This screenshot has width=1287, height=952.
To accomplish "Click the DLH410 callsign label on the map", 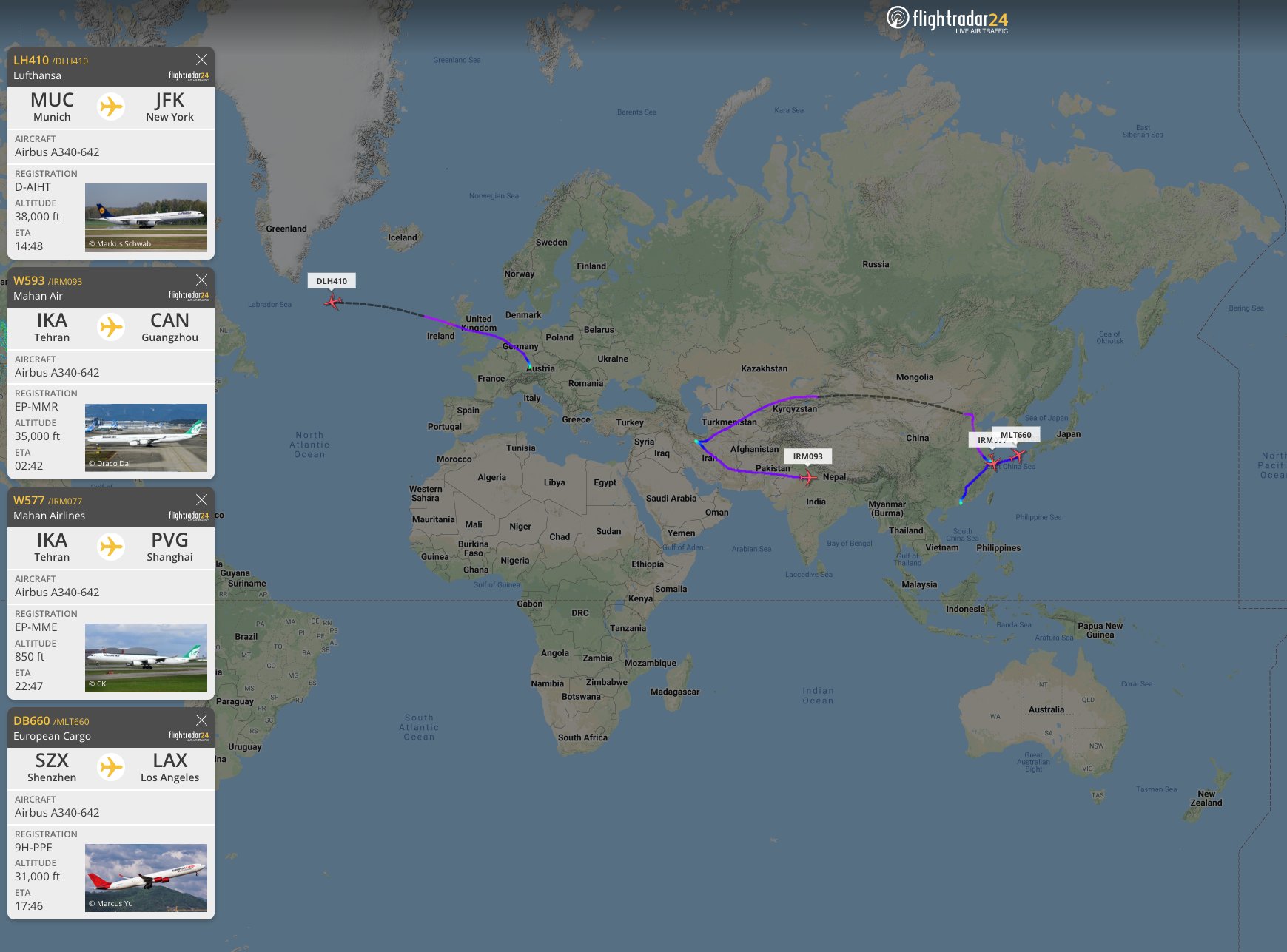I will 332,281.
